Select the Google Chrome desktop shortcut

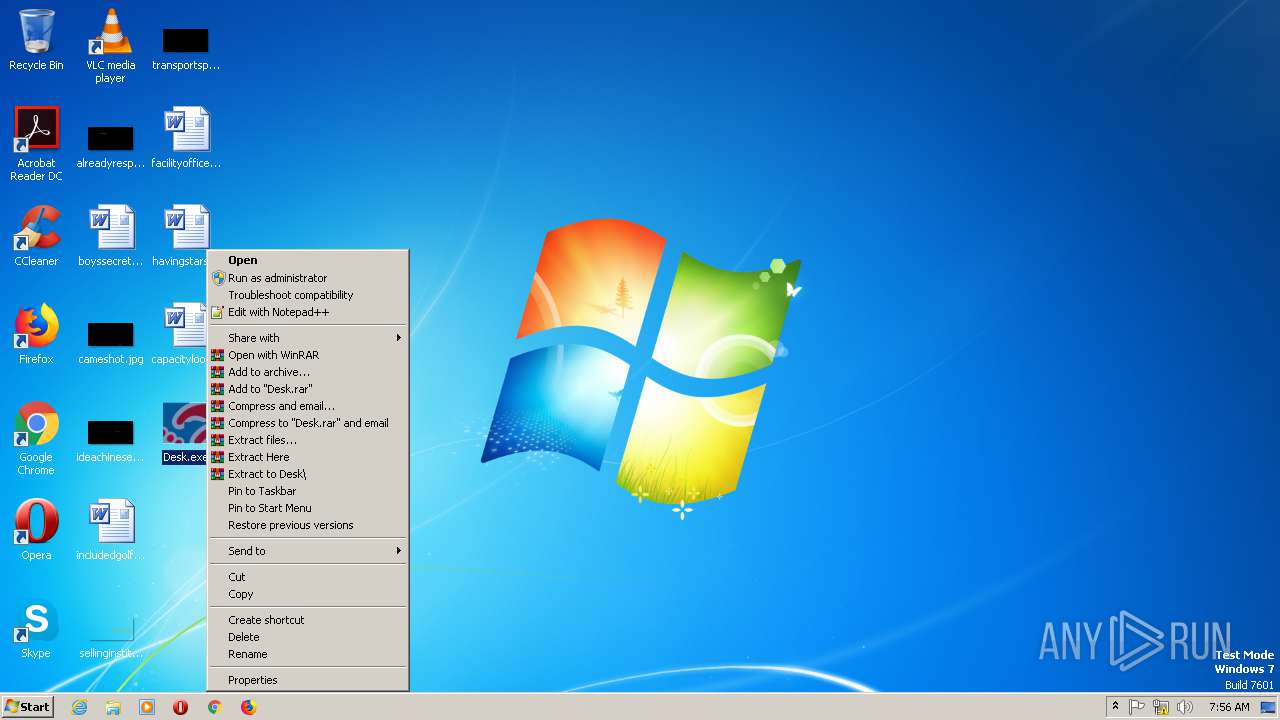point(36,438)
